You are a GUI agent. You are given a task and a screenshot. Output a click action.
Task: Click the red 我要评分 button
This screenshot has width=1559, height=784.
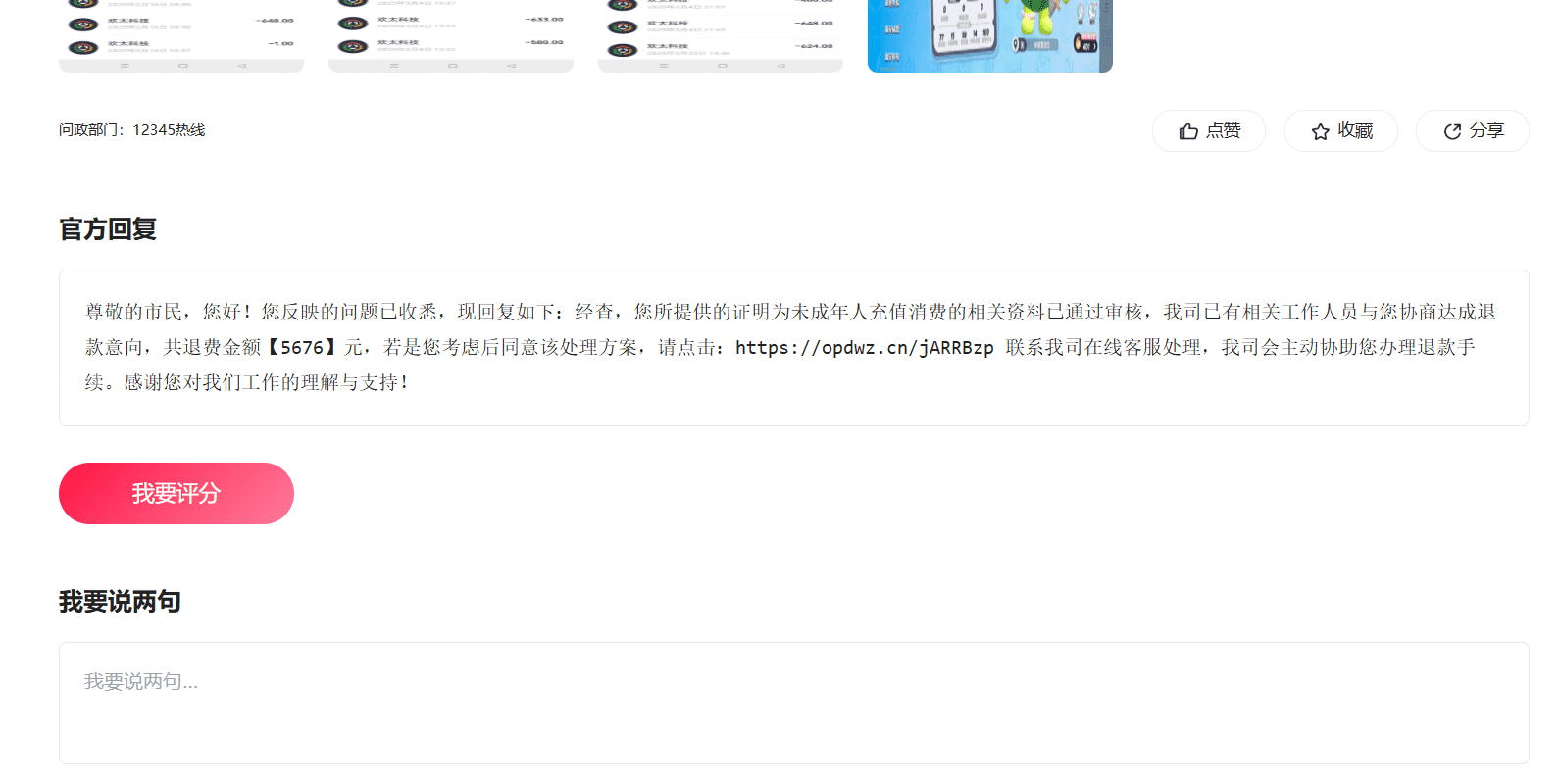[176, 493]
